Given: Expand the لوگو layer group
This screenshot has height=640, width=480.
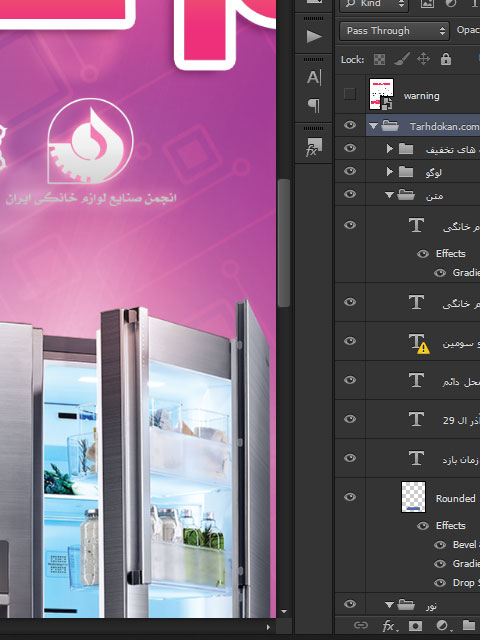Looking at the screenshot, I should [x=390, y=172].
